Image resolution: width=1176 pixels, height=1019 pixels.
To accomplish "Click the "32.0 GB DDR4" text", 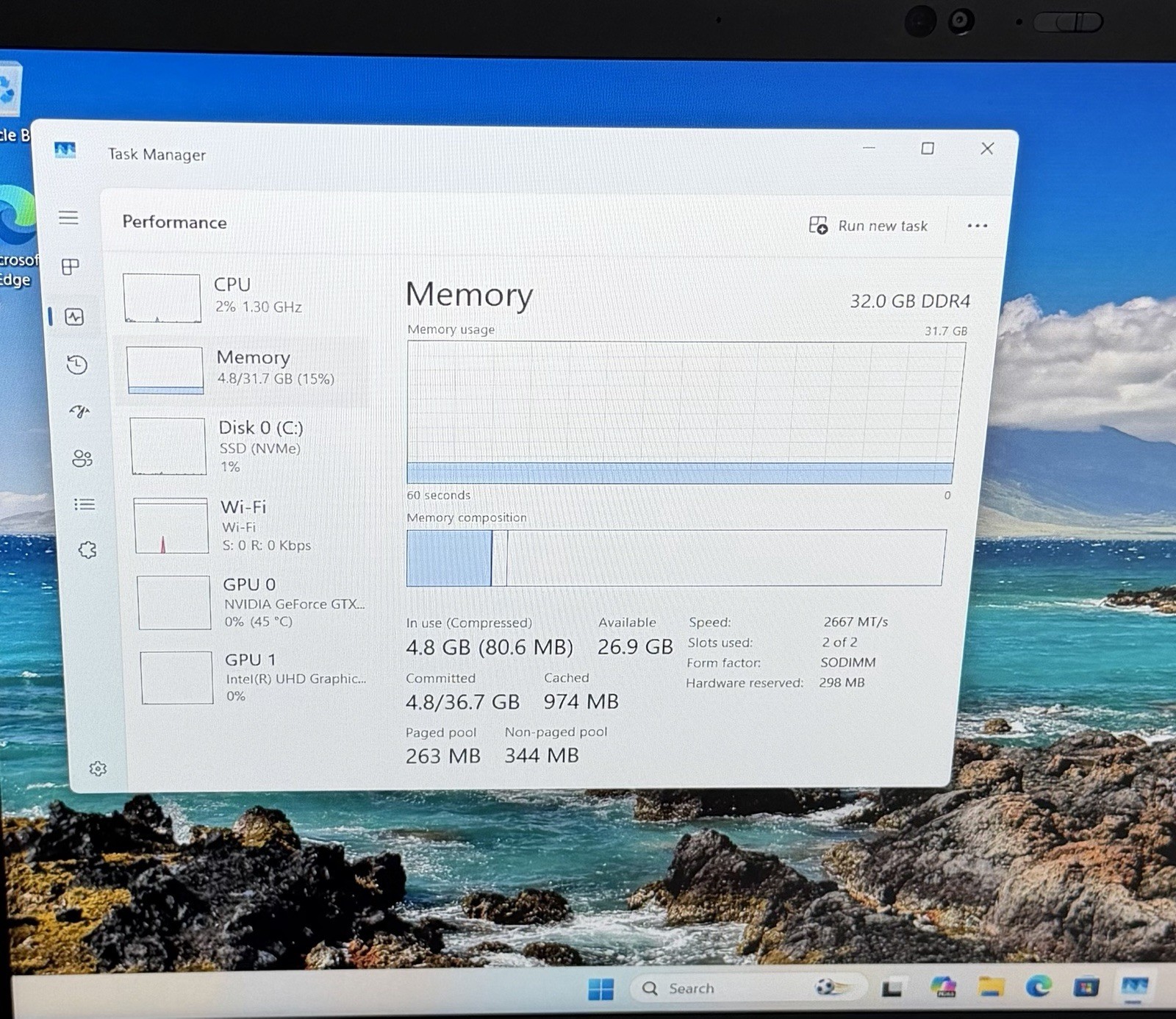I will tap(910, 301).
